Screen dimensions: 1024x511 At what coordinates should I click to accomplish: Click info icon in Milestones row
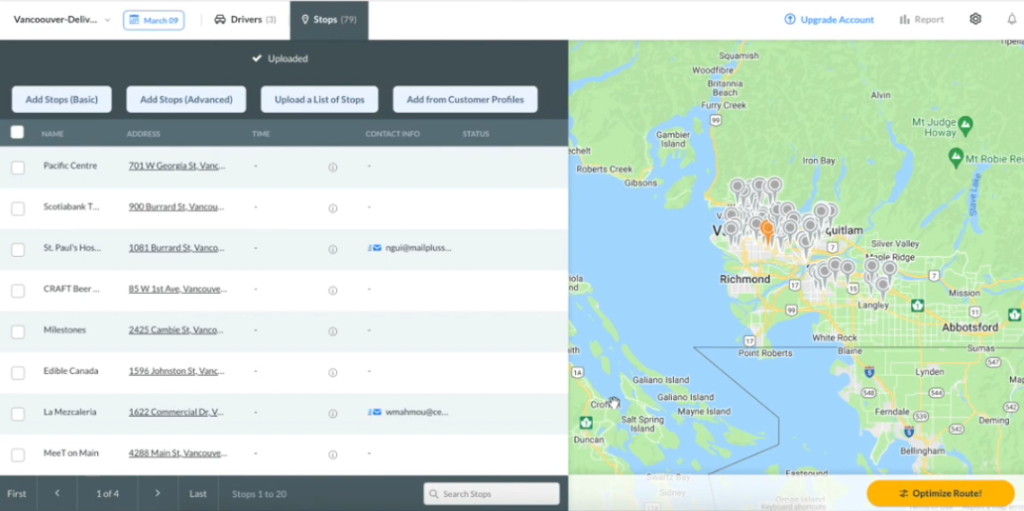(x=332, y=332)
